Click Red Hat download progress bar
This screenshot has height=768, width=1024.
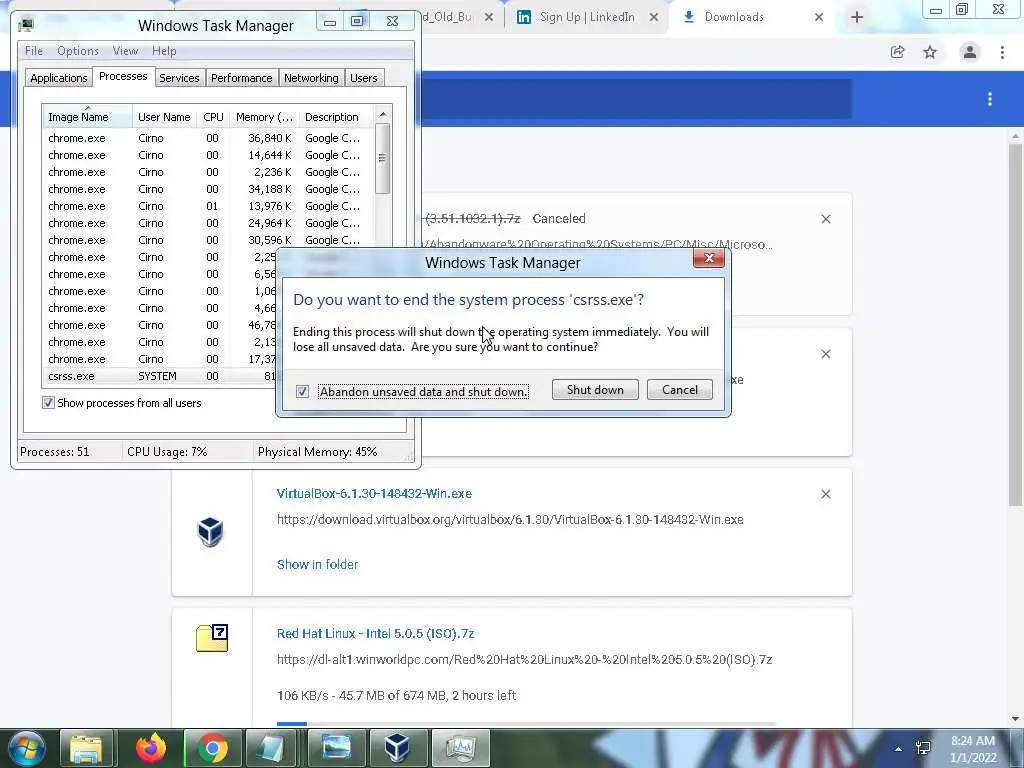[x=526, y=724]
